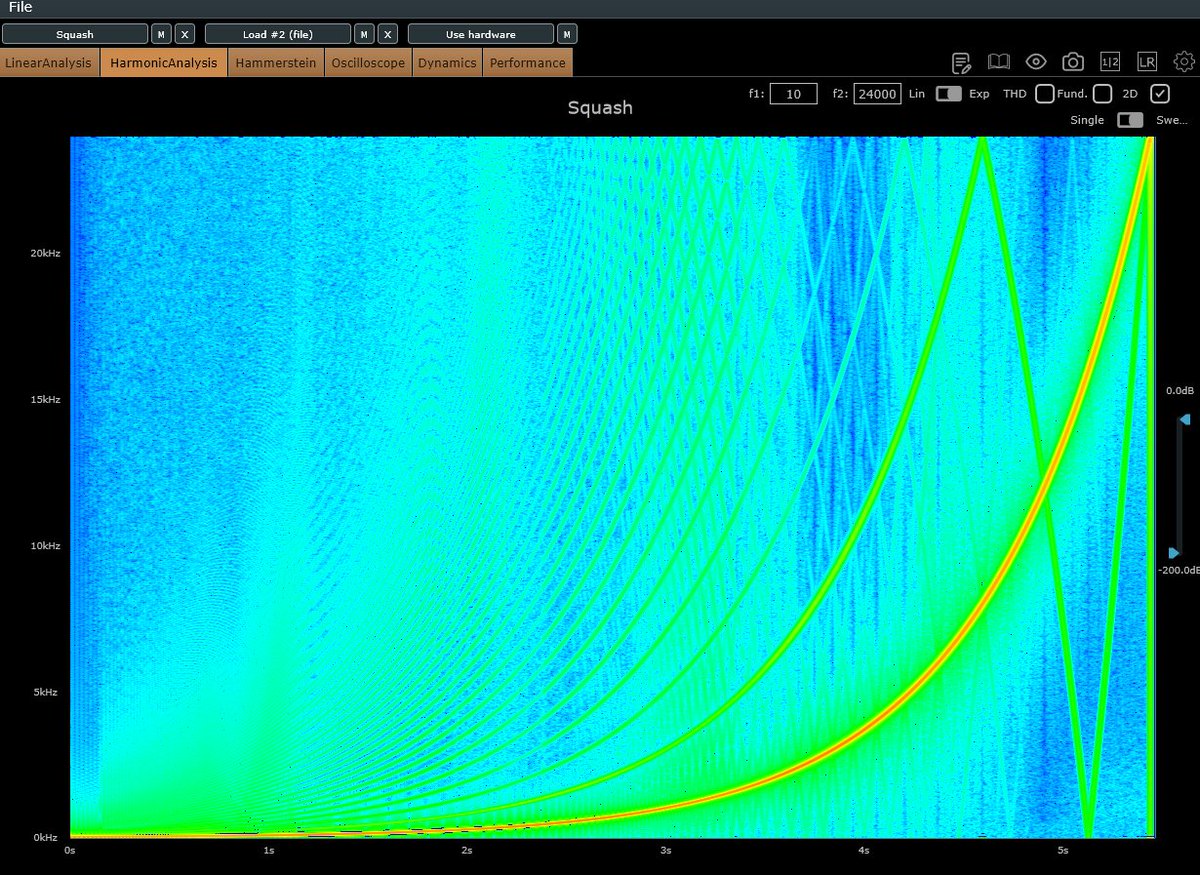Switch to the Dynamics tab
This screenshot has height=875, width=1200.
click(447, 62)
